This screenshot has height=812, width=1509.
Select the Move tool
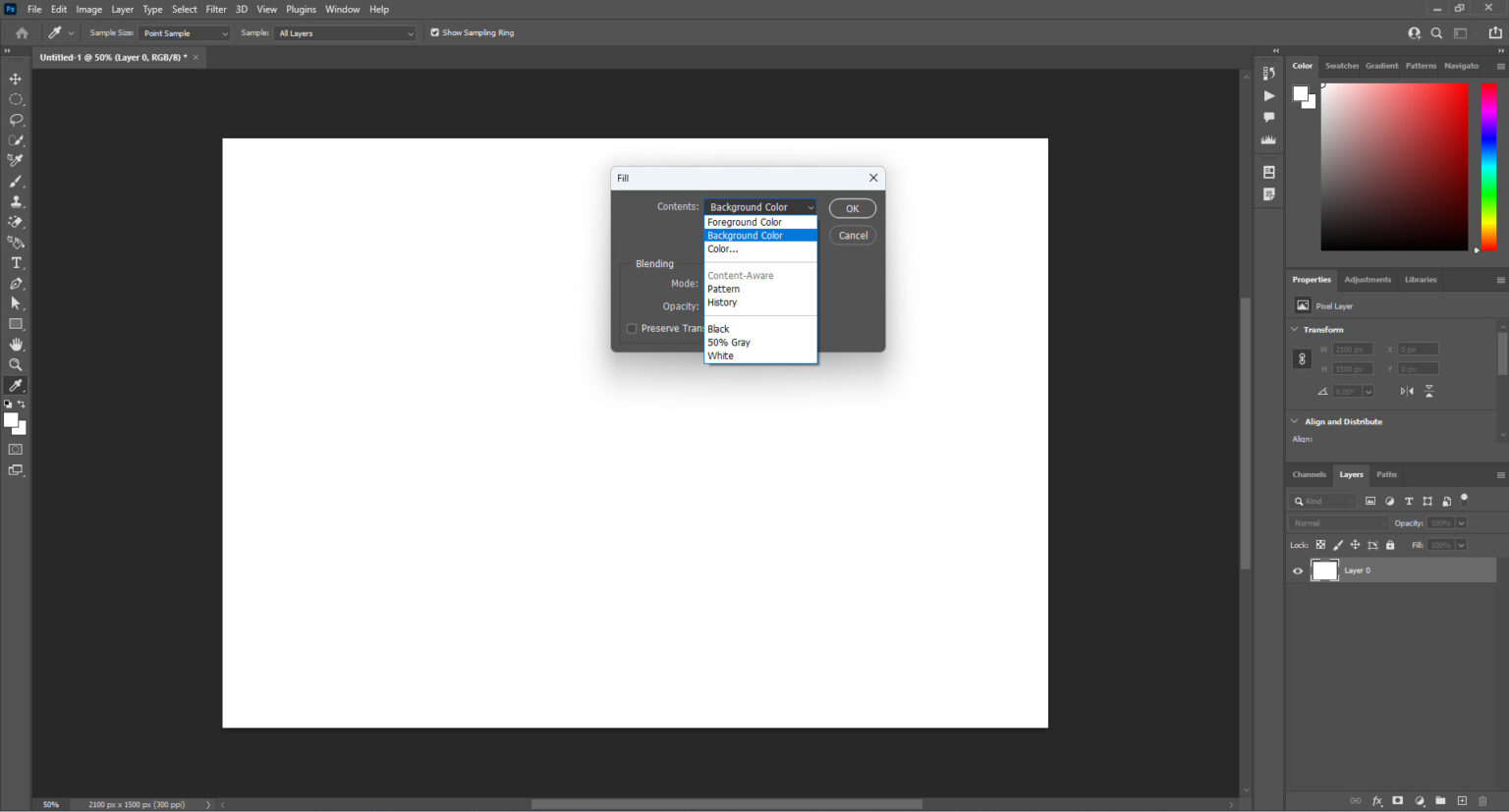[x=15, y=79]
